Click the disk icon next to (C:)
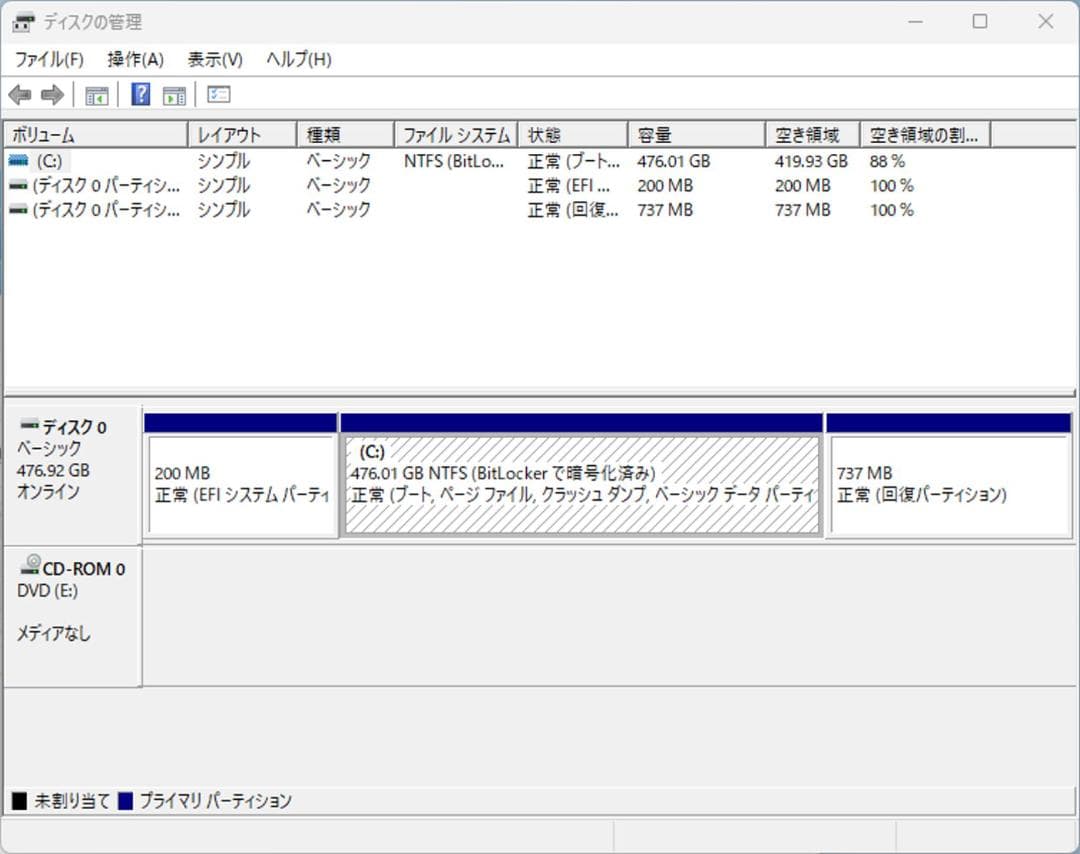 (20, 161)
